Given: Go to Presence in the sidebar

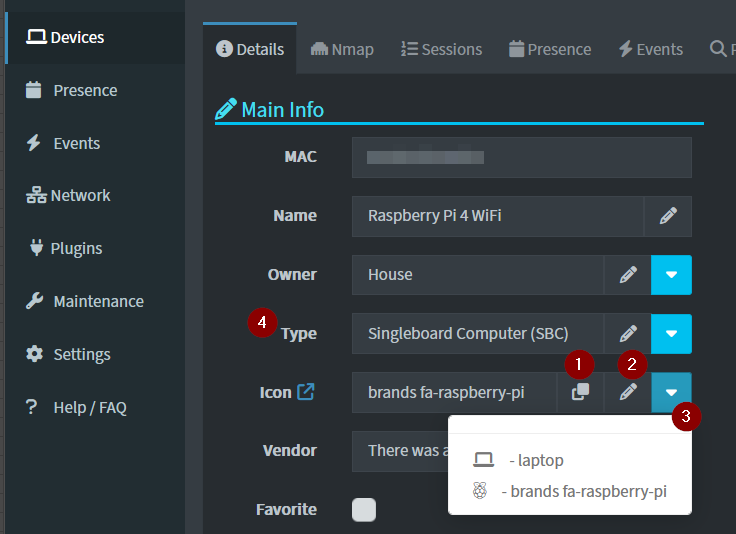Looking at the screenshot, I should coord(85,91).
